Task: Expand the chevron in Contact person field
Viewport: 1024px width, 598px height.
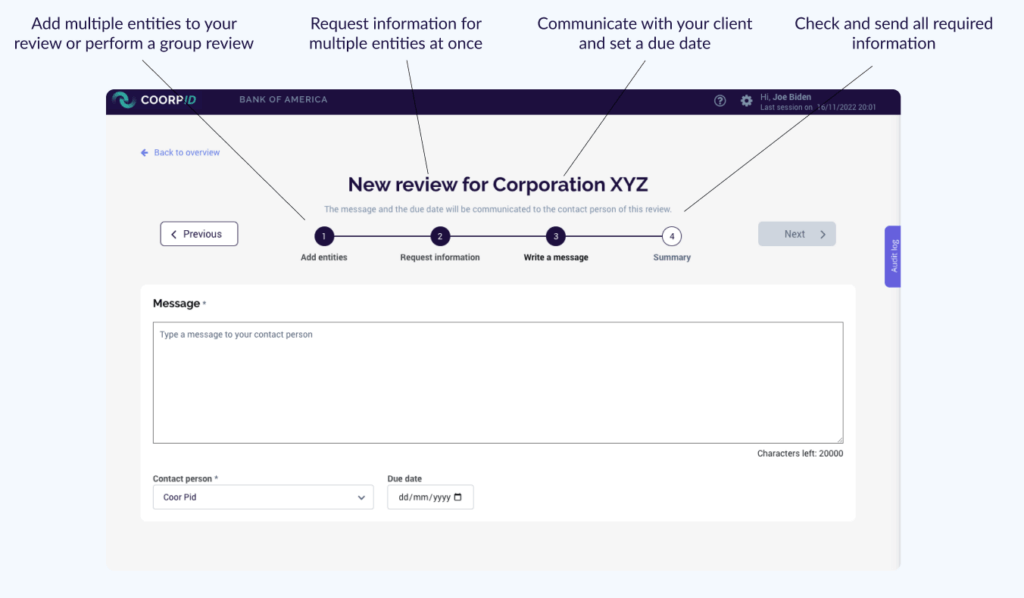Action: (361, 497)
